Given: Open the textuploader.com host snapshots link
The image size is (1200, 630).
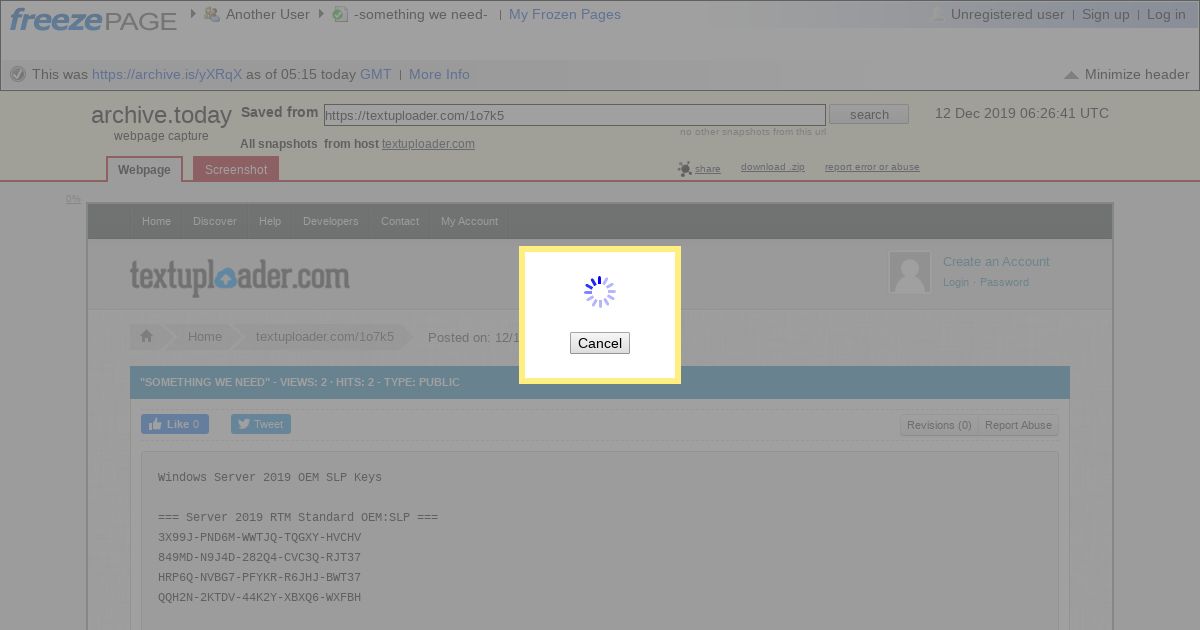Looking at the screenshot, I should (428, 144).
